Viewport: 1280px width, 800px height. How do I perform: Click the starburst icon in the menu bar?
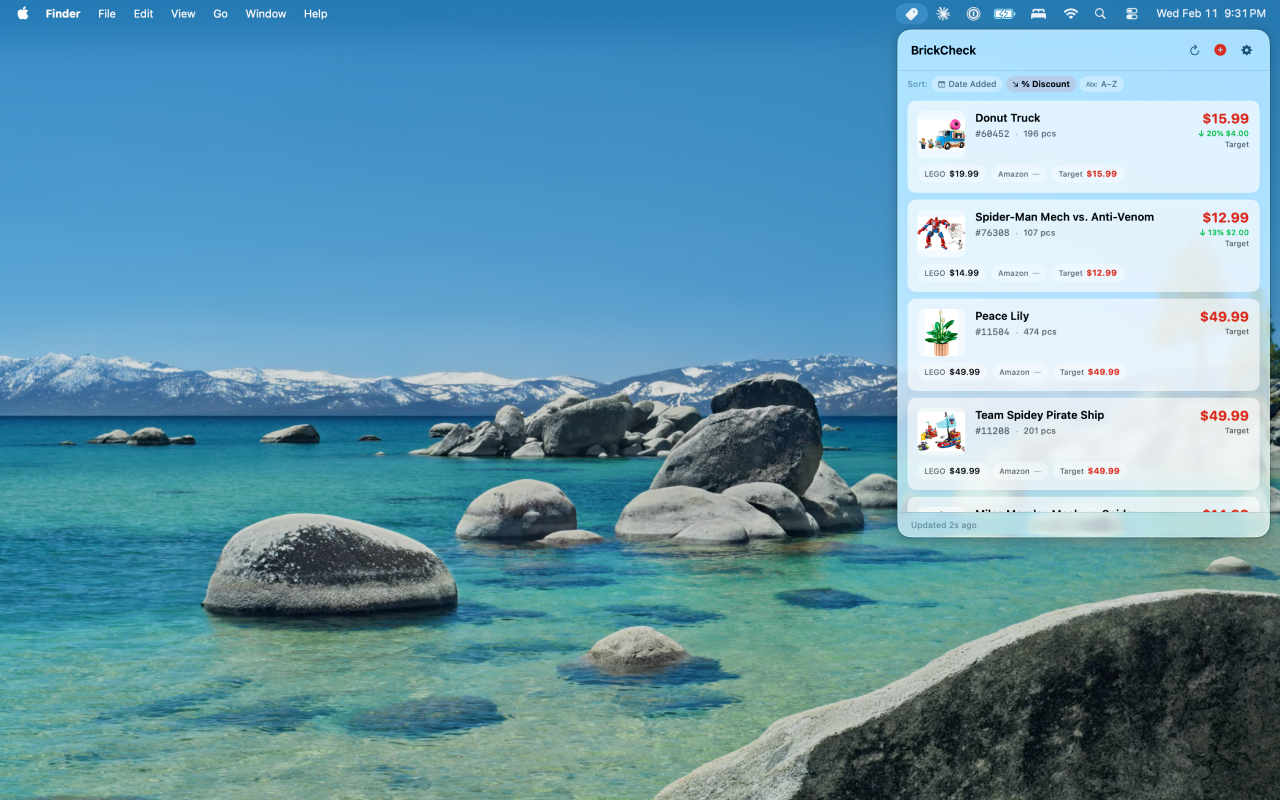(943, 14)
